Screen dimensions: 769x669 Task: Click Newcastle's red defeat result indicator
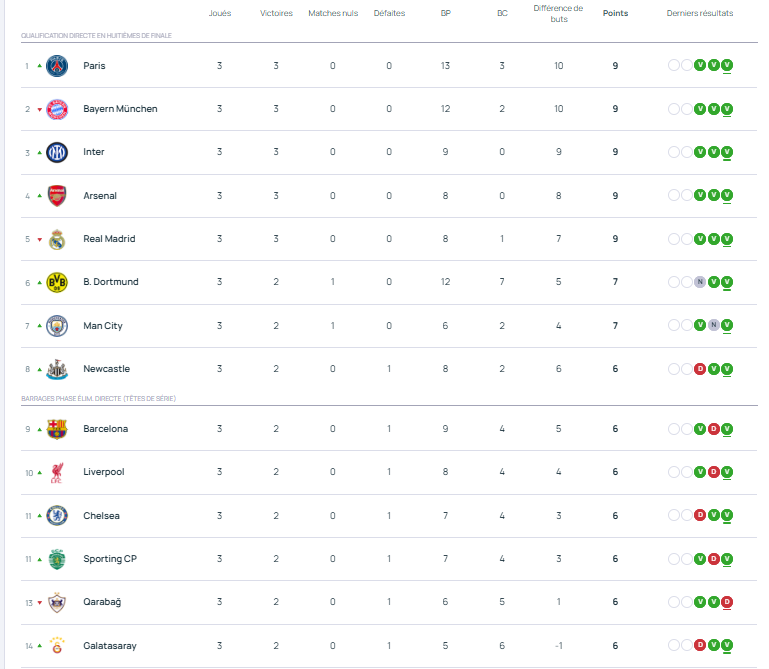(700, 369)
